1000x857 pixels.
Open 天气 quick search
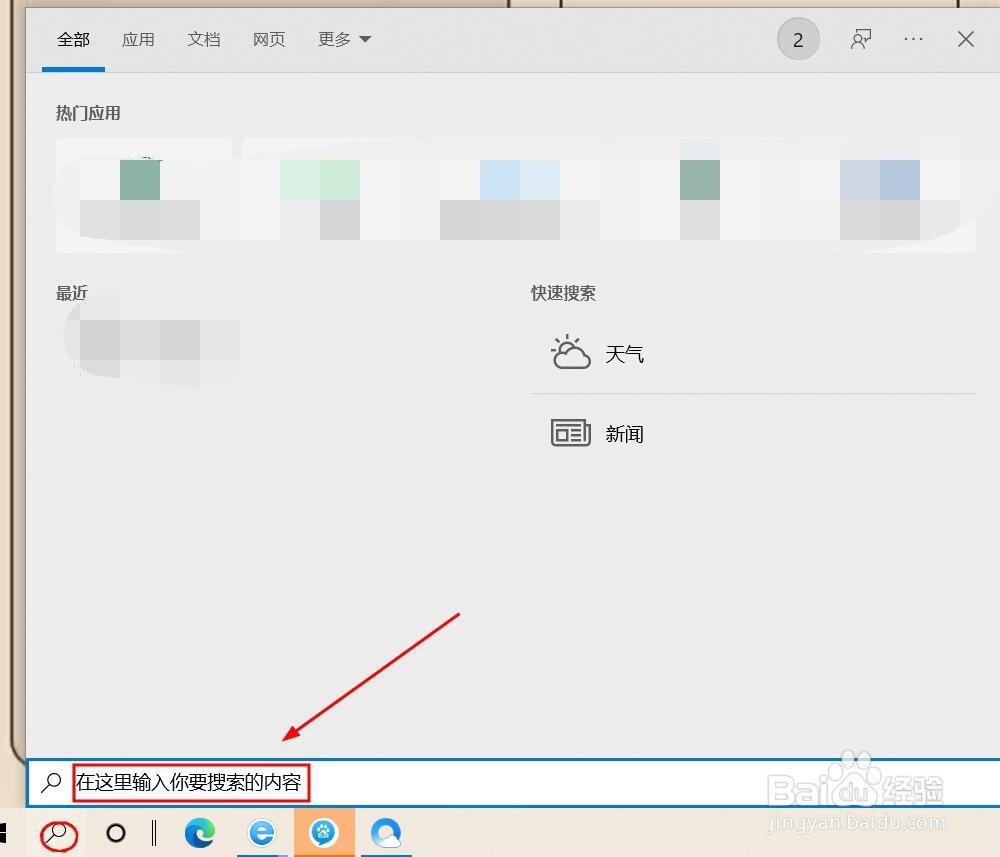tap(753, 354)
